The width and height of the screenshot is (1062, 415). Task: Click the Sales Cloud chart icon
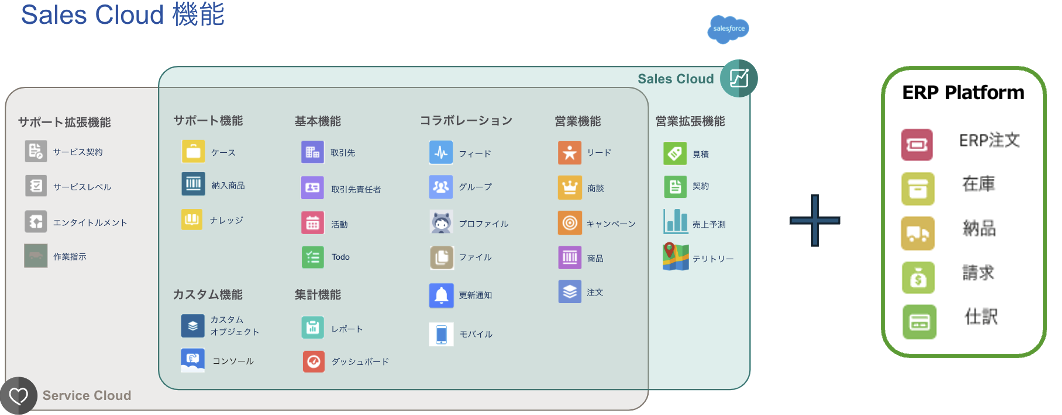coord(739,78)
